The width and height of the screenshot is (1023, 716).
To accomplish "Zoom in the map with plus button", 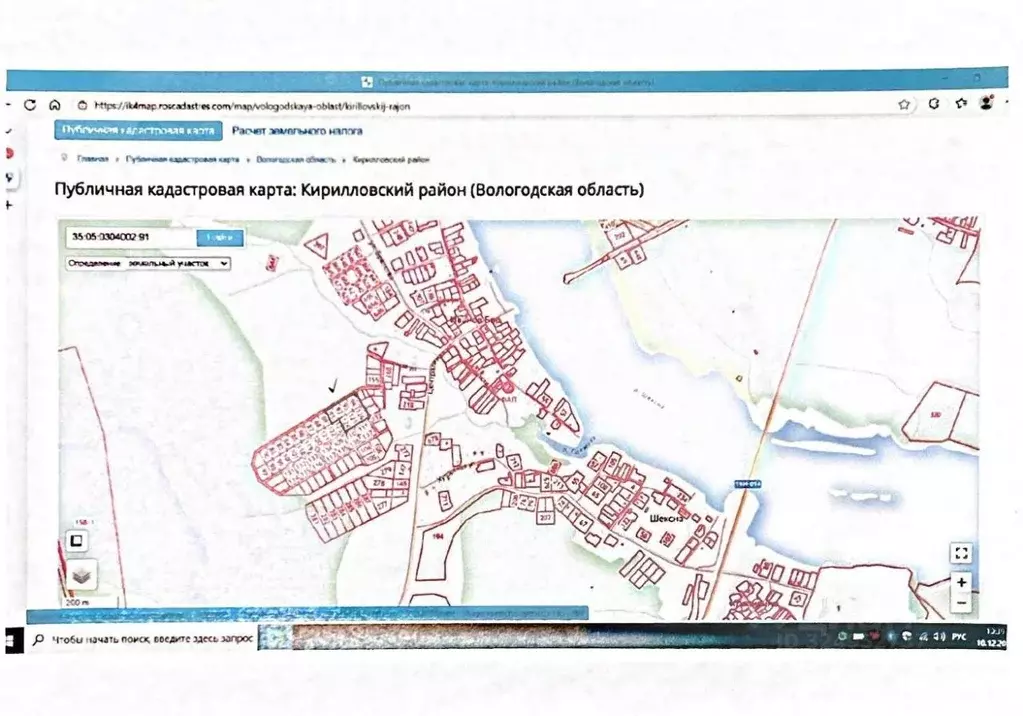I will point(961,582).
